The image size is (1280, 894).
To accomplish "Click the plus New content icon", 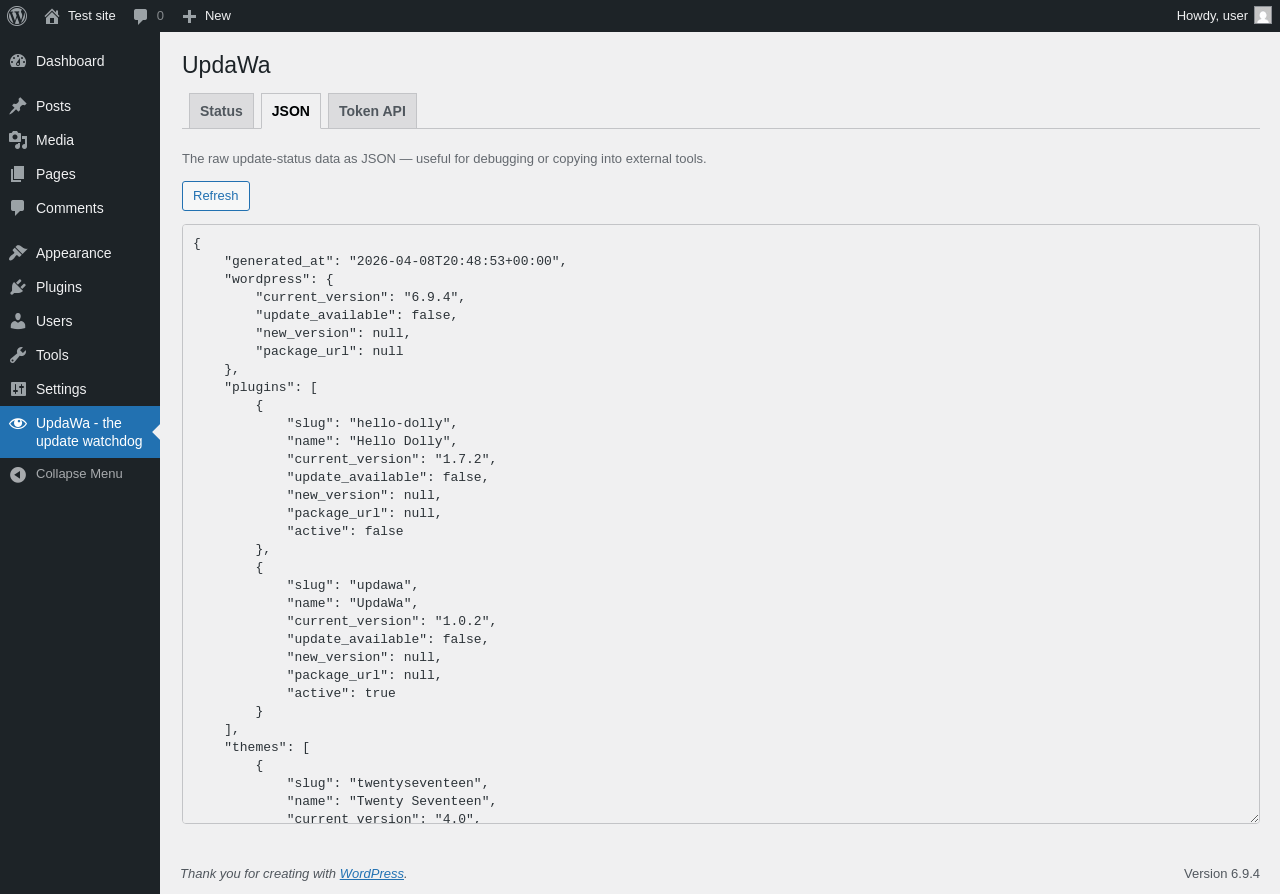I will click(x=189, y=16).
